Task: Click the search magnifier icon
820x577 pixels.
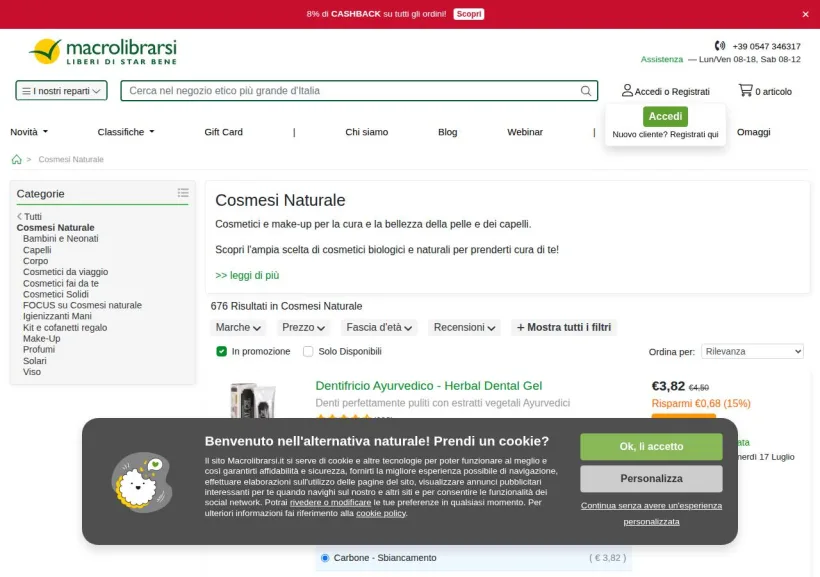Action: 586,91
